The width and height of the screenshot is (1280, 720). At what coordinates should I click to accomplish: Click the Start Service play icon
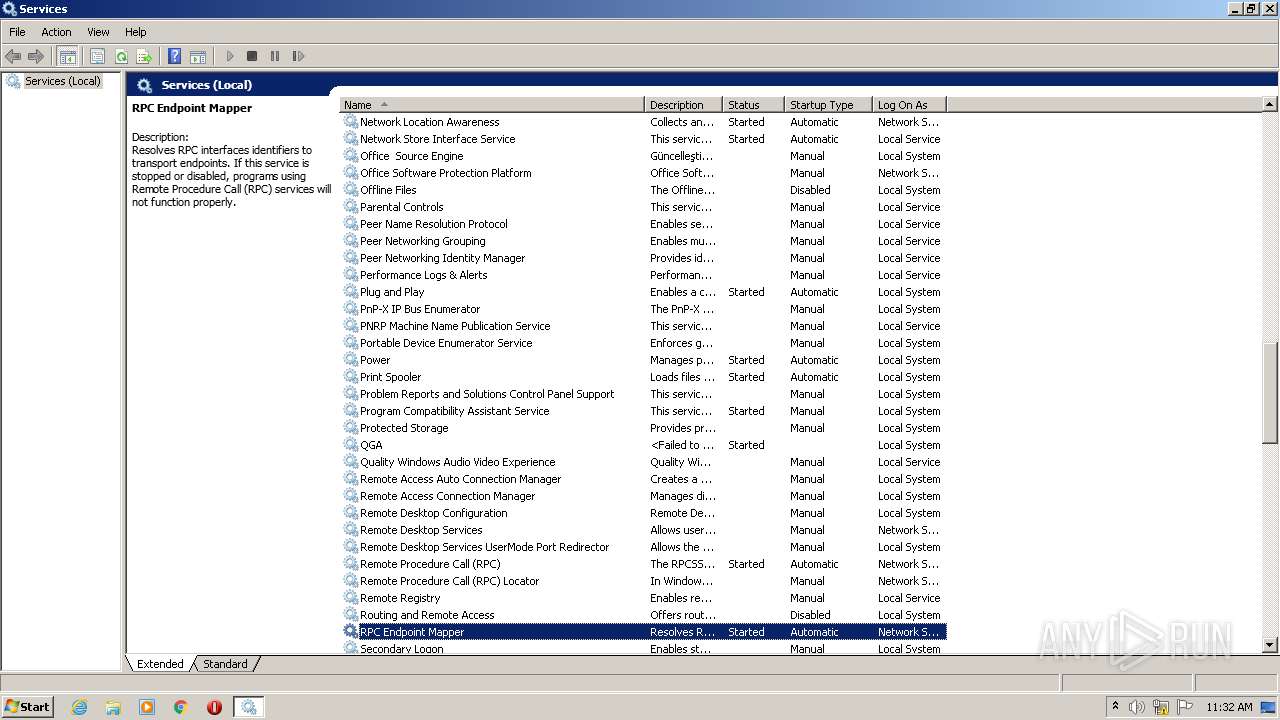[229, 57]
